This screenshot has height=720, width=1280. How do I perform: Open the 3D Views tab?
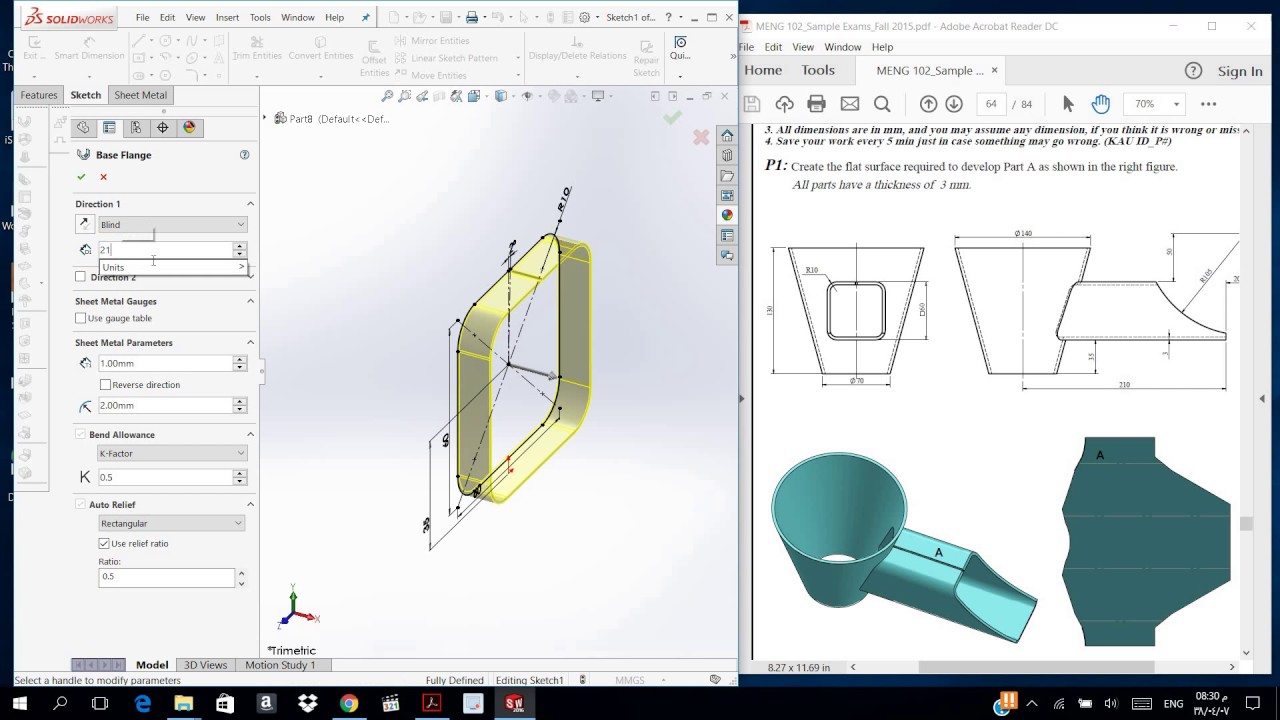coord(205,665)
